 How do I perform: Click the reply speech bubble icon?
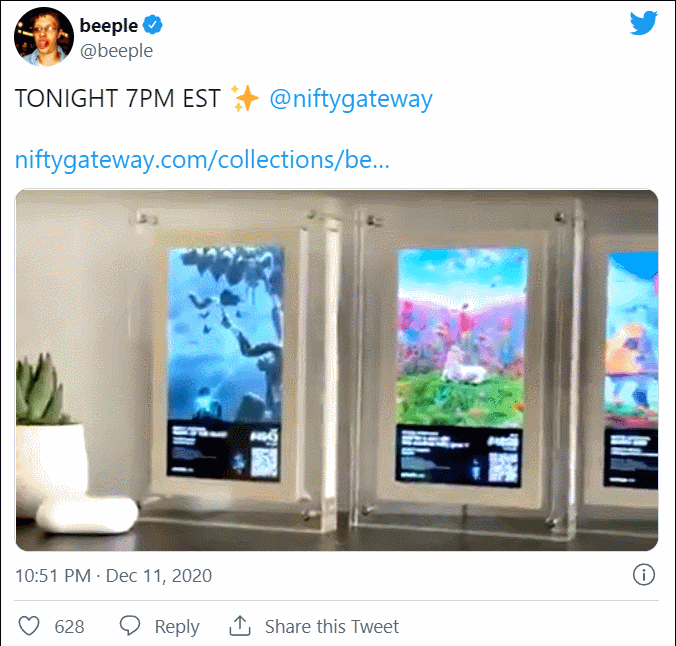coord(130,626)
